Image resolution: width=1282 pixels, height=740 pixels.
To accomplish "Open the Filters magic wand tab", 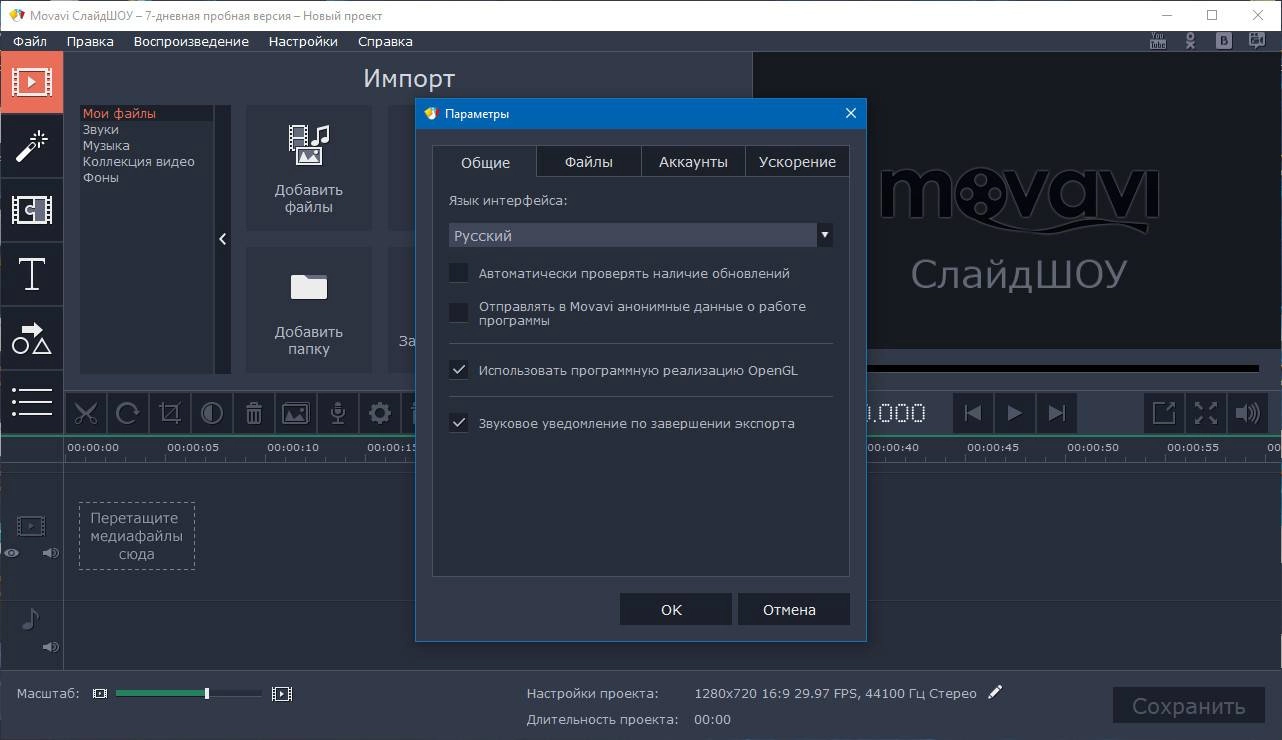I will tap(31, 146).
